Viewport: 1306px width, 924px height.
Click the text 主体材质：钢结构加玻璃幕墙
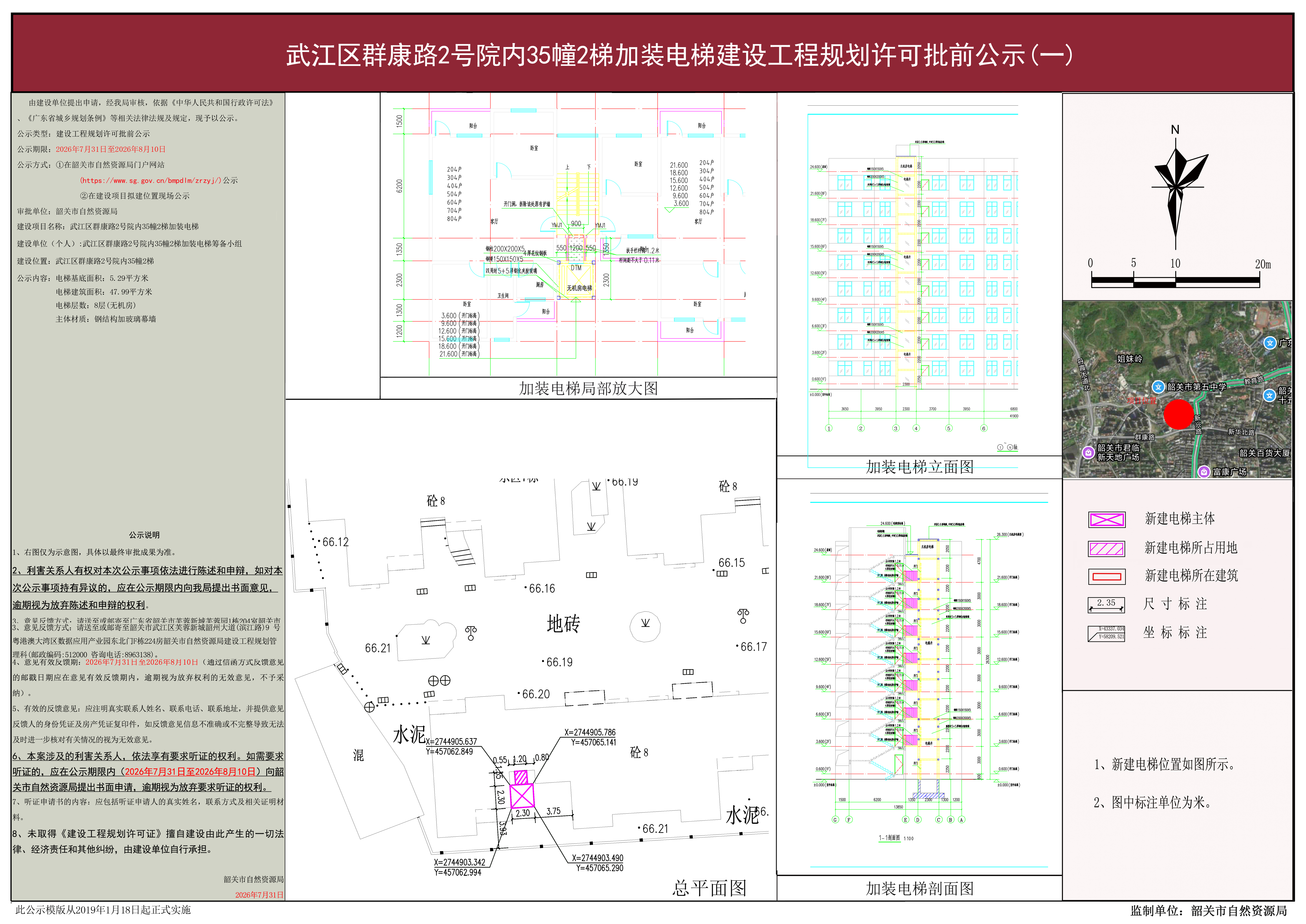(x=106, y=319)
